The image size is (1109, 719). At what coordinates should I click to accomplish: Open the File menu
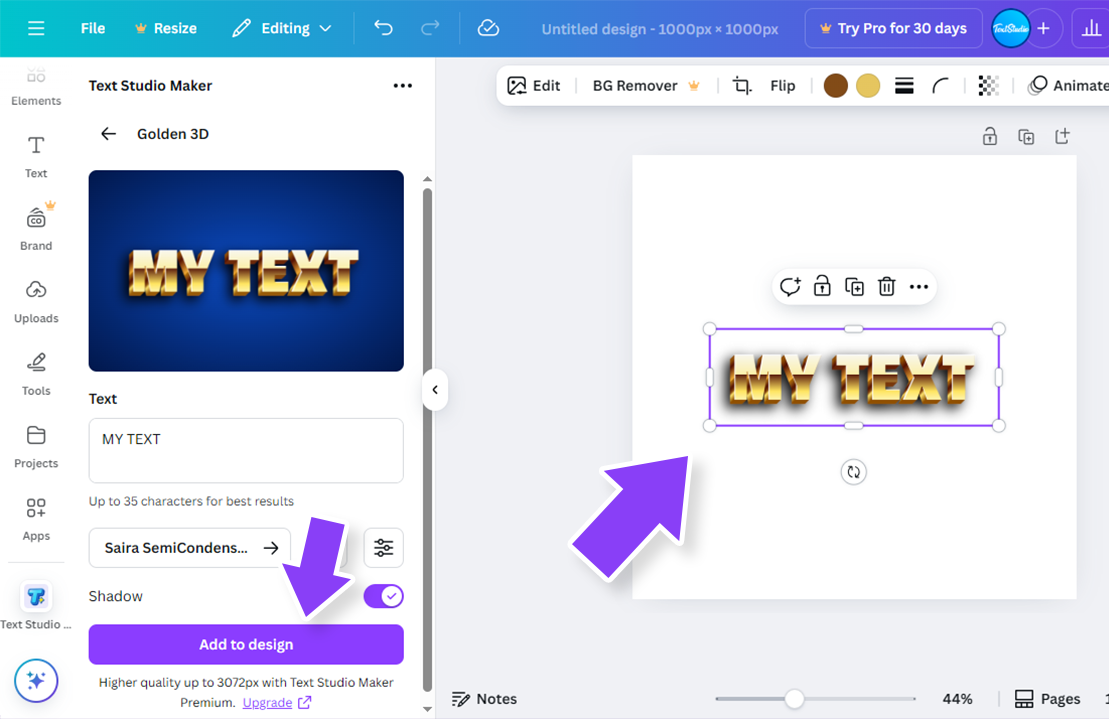[92, 28]
